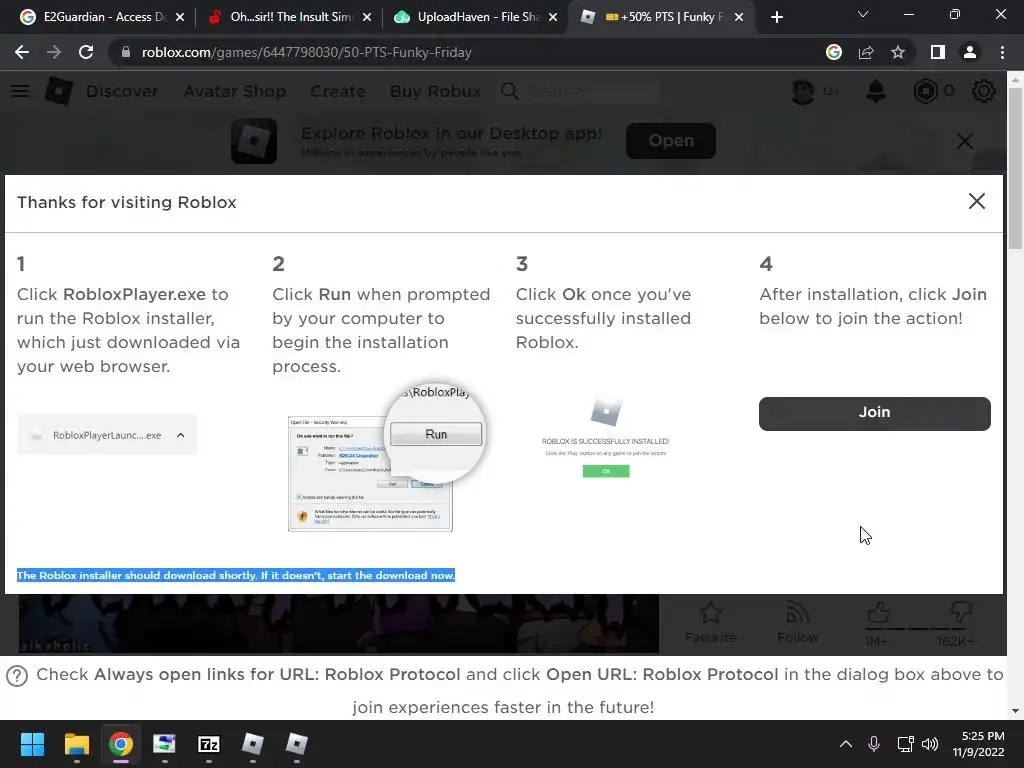Close the Funky Friday tab
Screen dimensions: 1024x768
(x=739, y=17)
